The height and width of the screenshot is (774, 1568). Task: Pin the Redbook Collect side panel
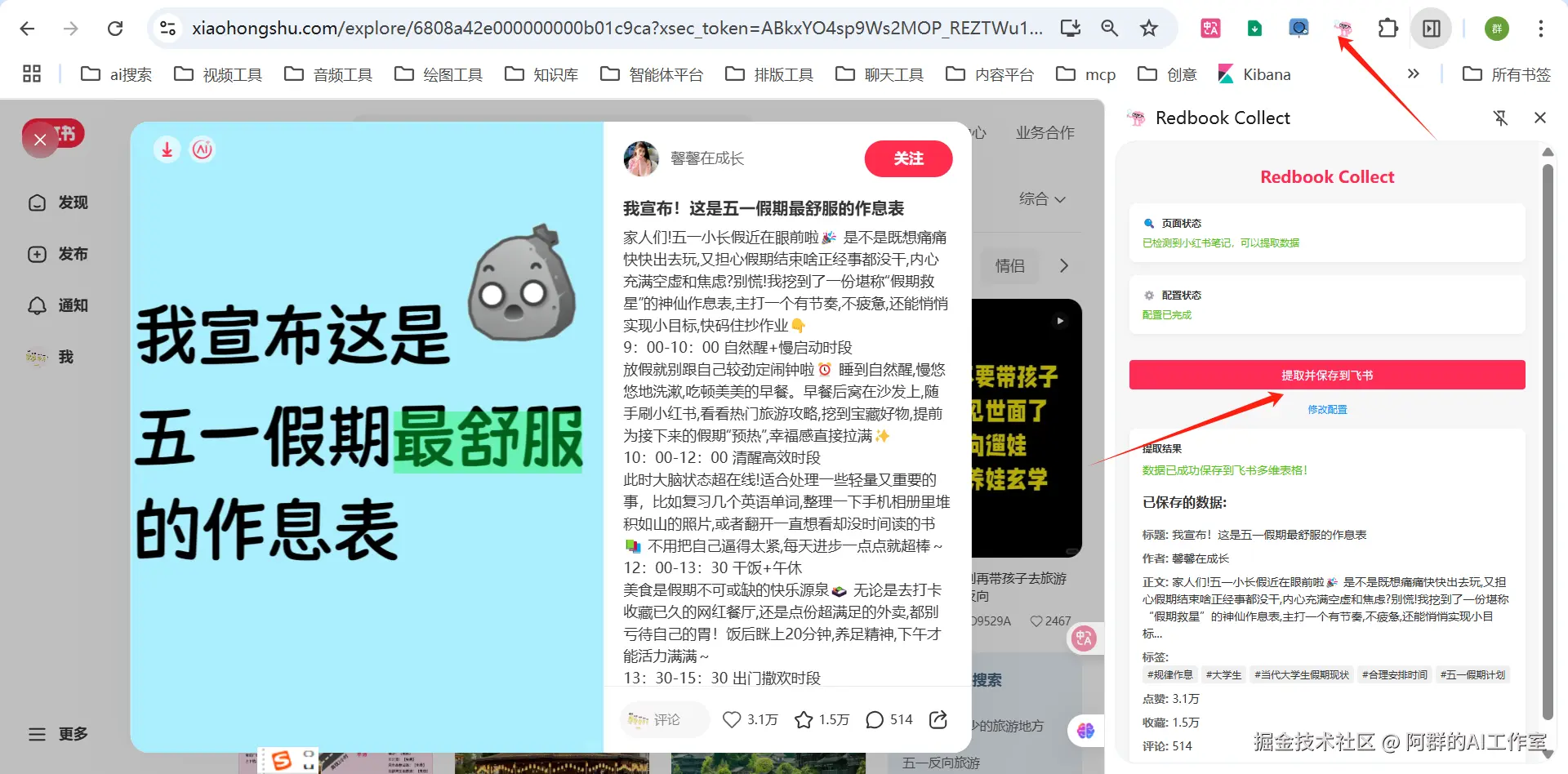click(x=1500, y=118)
